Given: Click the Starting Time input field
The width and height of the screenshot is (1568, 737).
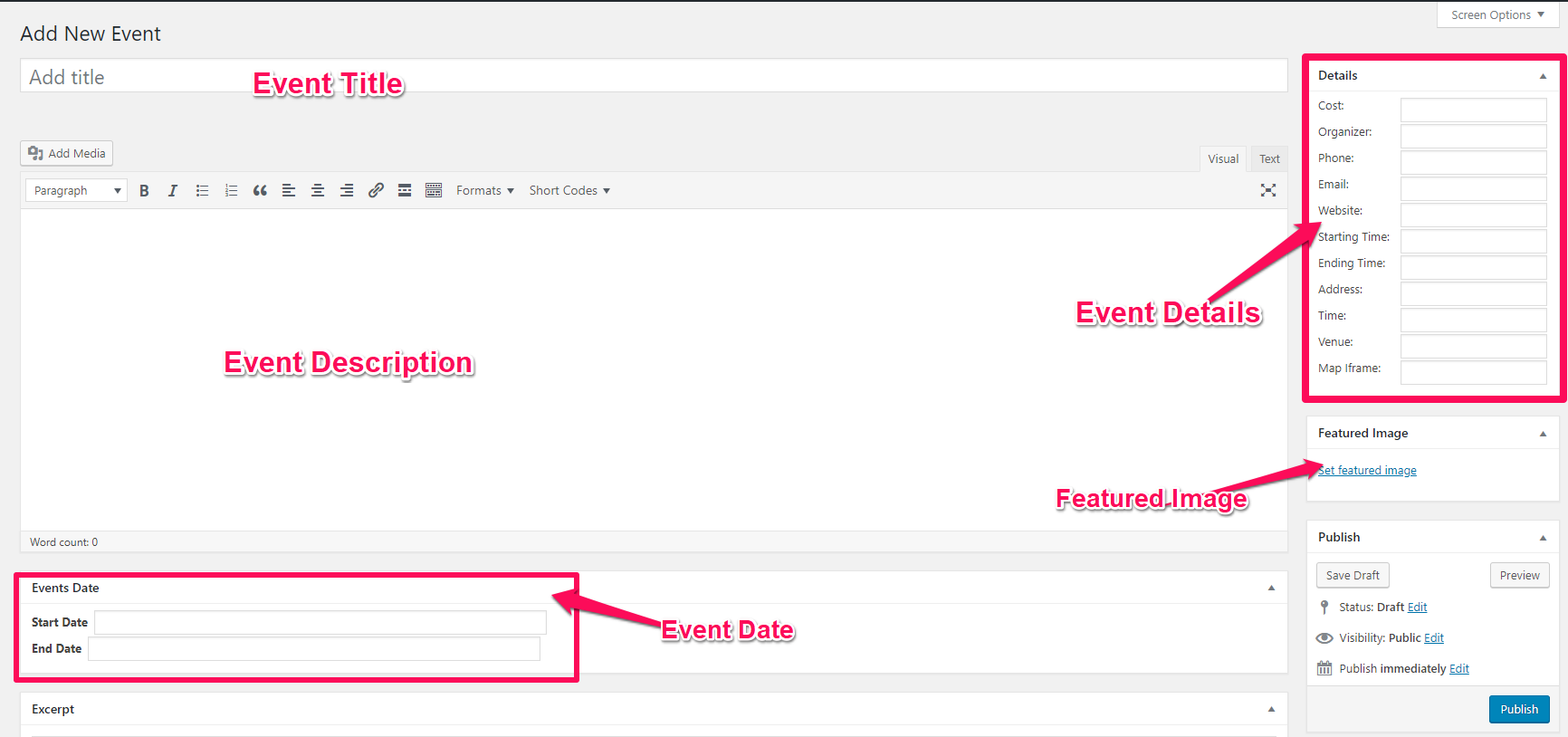Looking at the screenshot, I should 1473,241.
